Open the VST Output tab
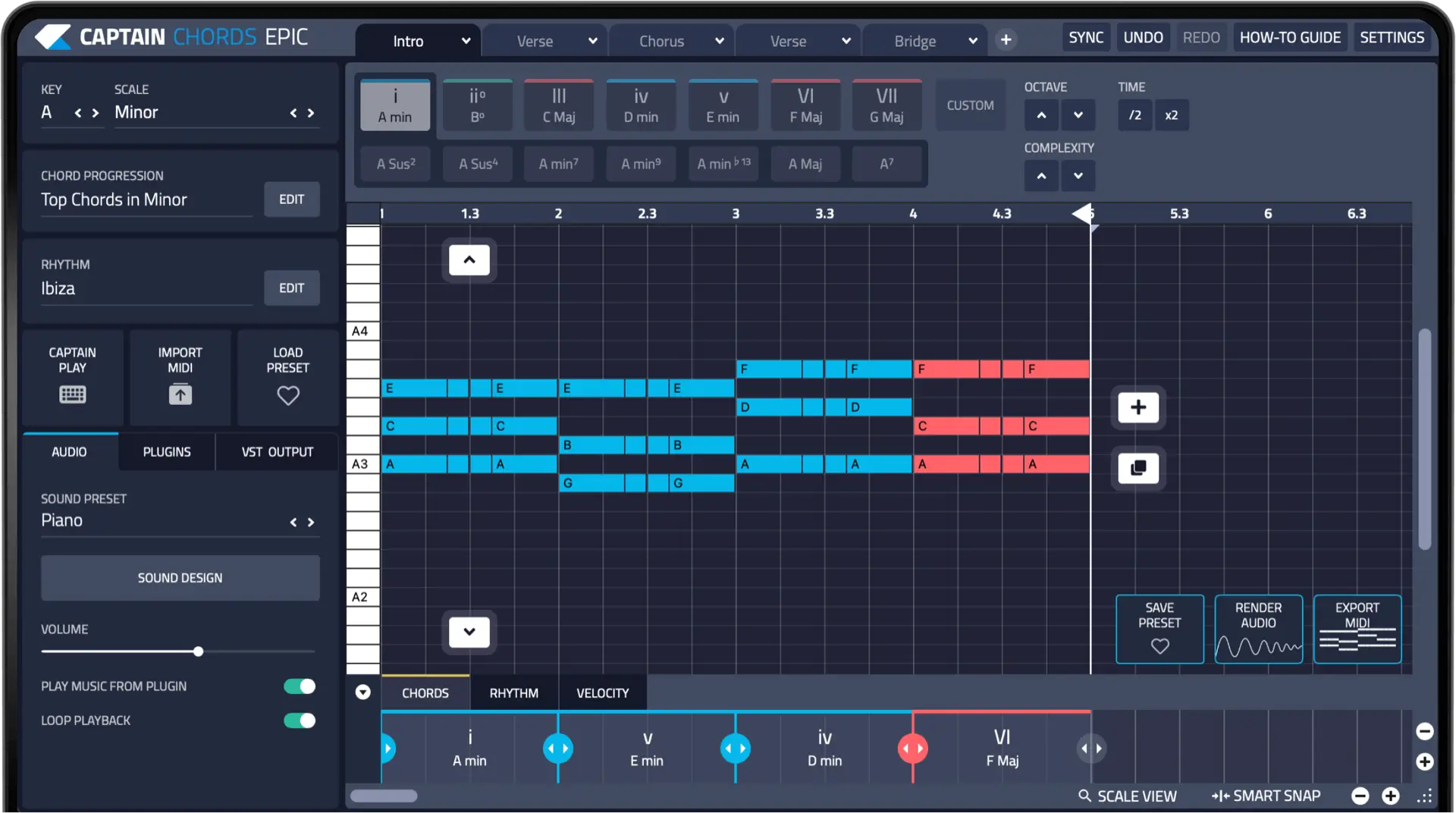 click(277, 452)
